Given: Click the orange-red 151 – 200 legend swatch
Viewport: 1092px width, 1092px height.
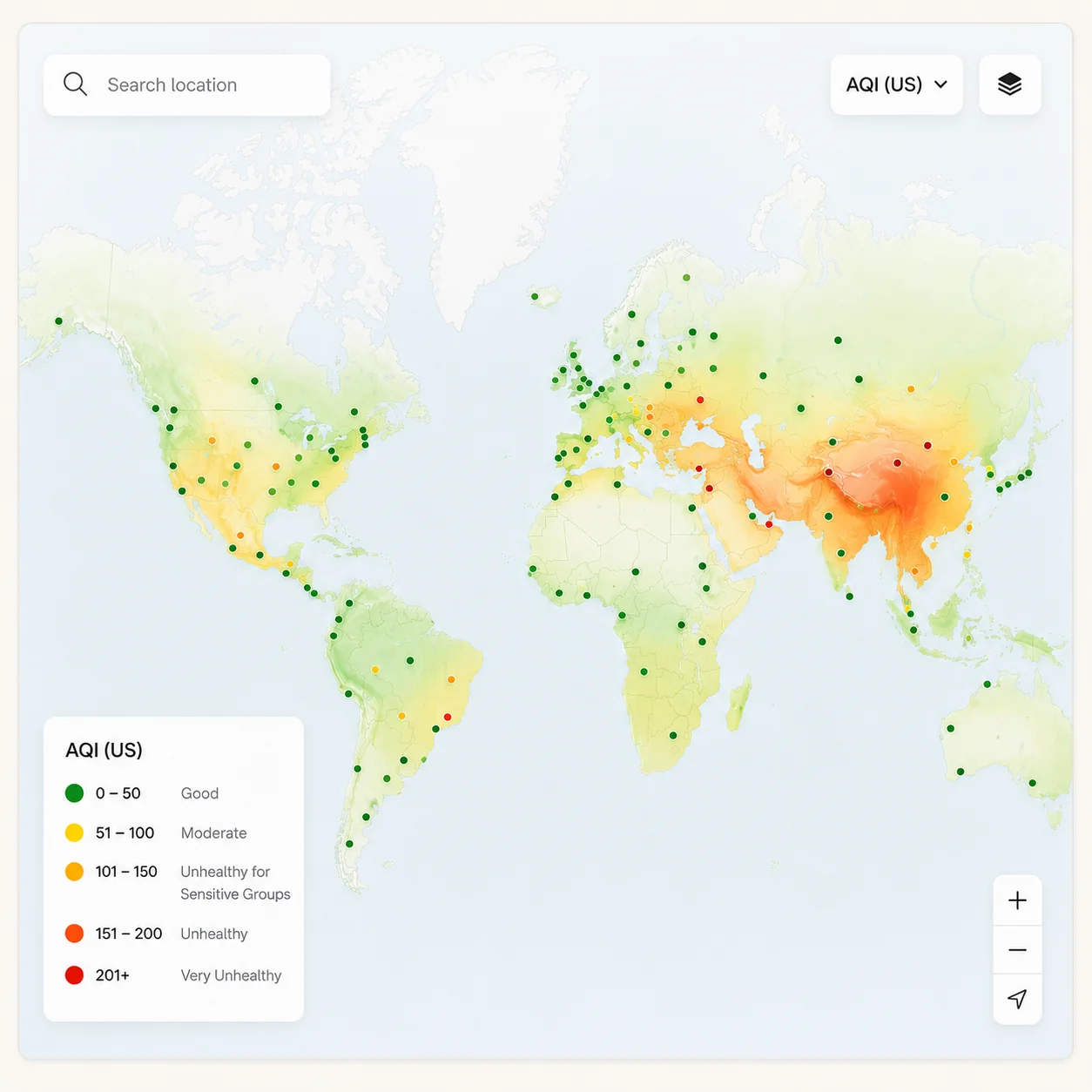Looking at the screenshot, I should click(75, 934).
